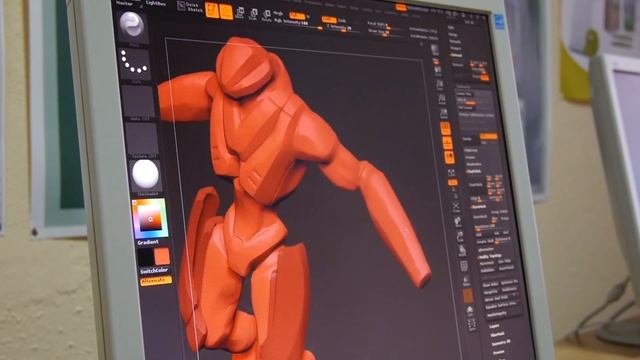Click the Lower Res button

click(x=464, y=93)
